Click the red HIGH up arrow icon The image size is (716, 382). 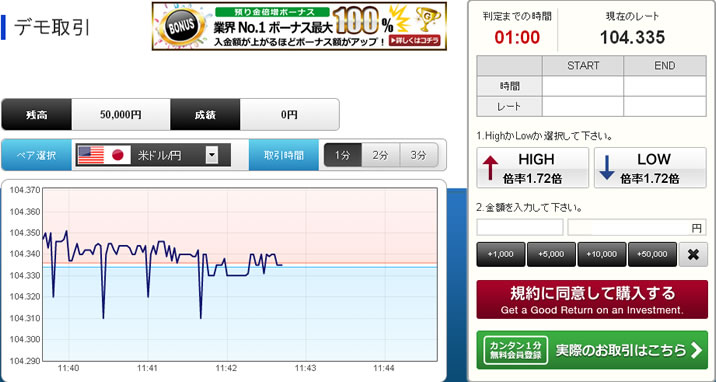pos(490,167)
